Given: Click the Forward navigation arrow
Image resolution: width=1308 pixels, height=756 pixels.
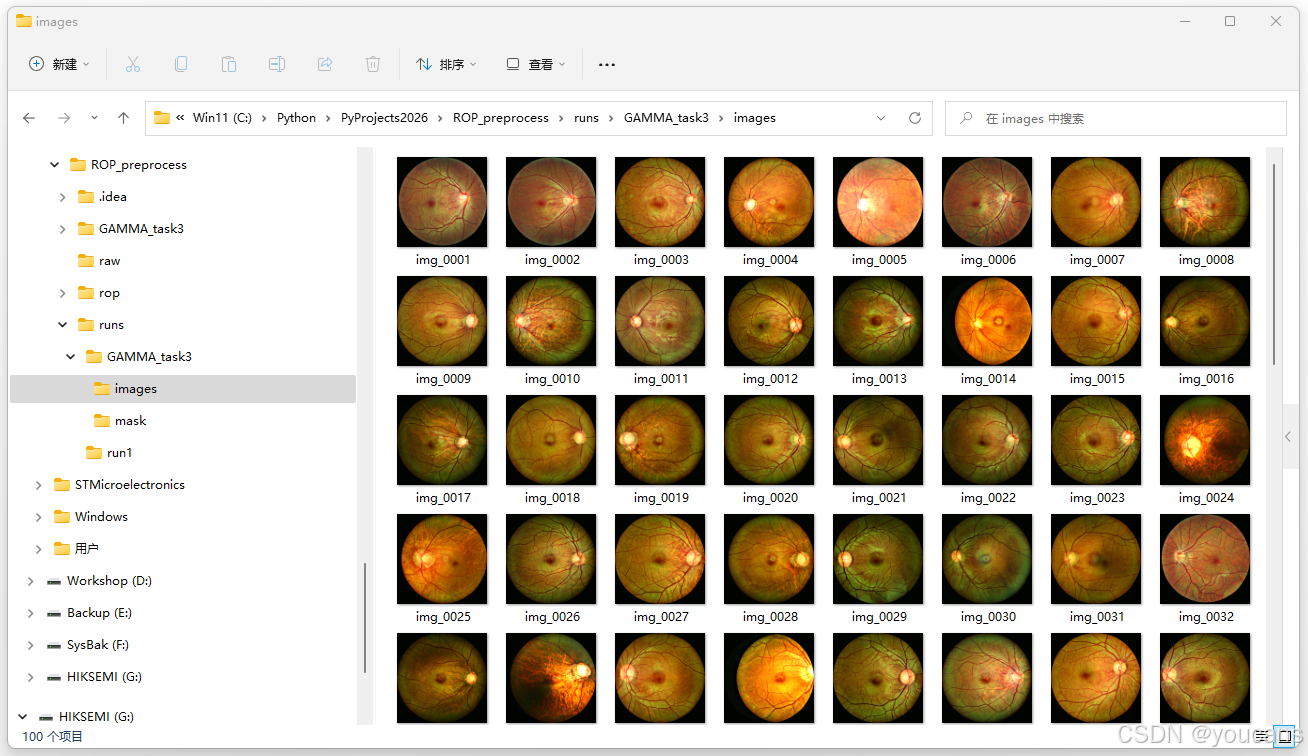Looking at the screenshot, I should [64, 118].
